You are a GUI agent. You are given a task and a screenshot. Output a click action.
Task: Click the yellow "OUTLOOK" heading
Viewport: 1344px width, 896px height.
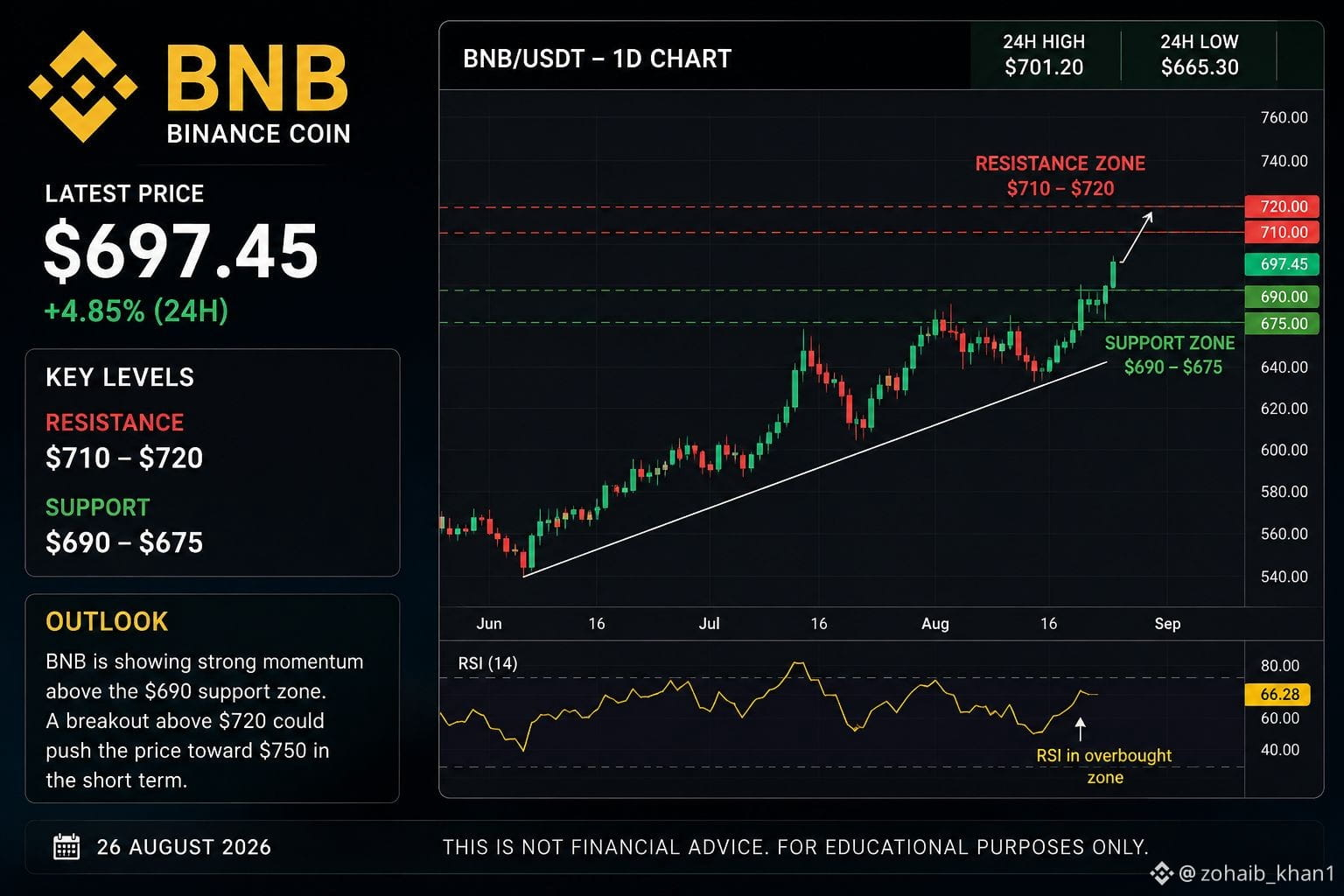tap(107, 621)
